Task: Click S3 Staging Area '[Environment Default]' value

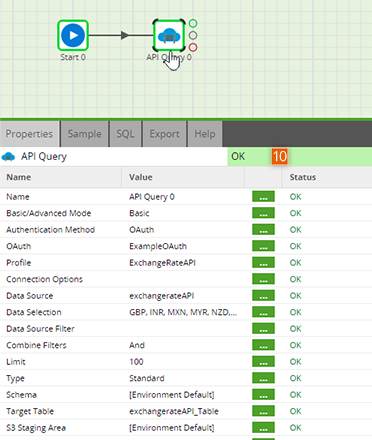Action: point(172,428)
